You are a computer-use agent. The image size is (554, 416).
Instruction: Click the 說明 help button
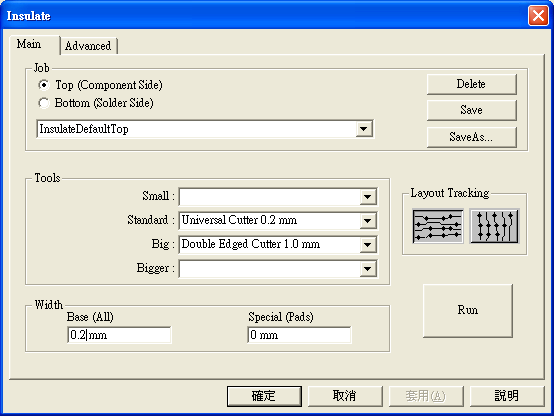(507, 396)
